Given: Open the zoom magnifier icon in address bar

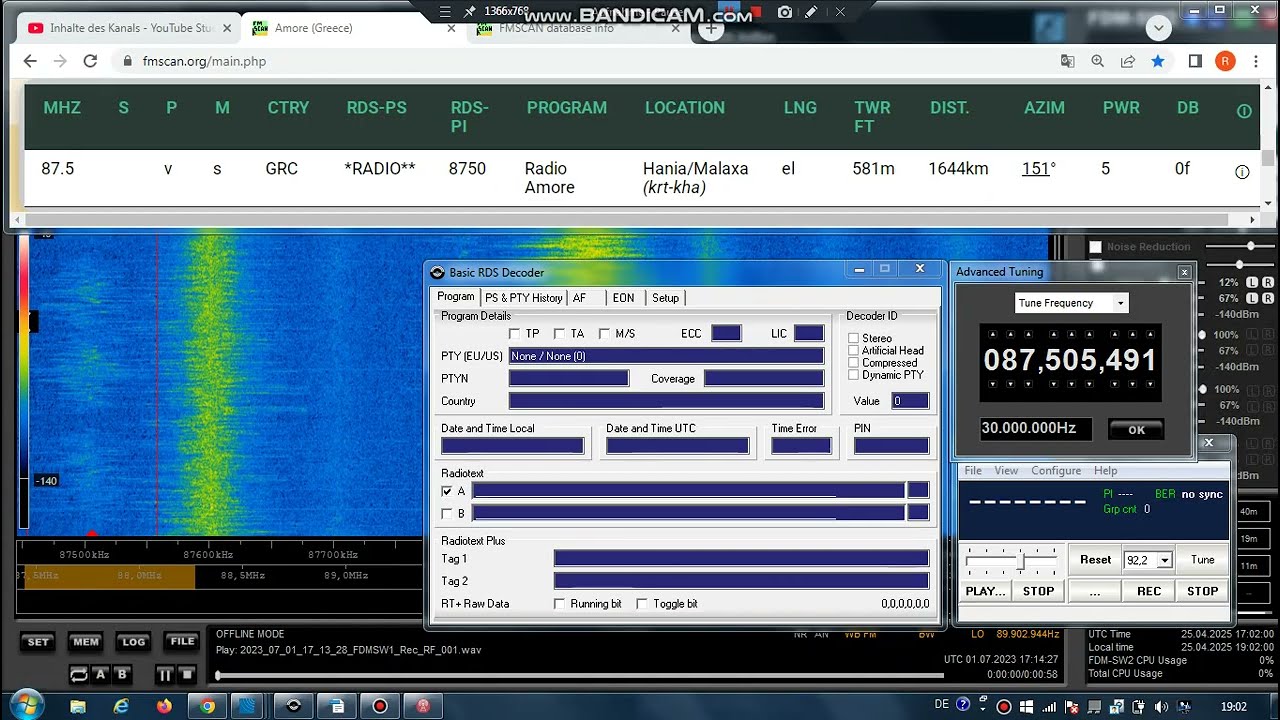Looking at the screenshot, I should click(1098, 61).
